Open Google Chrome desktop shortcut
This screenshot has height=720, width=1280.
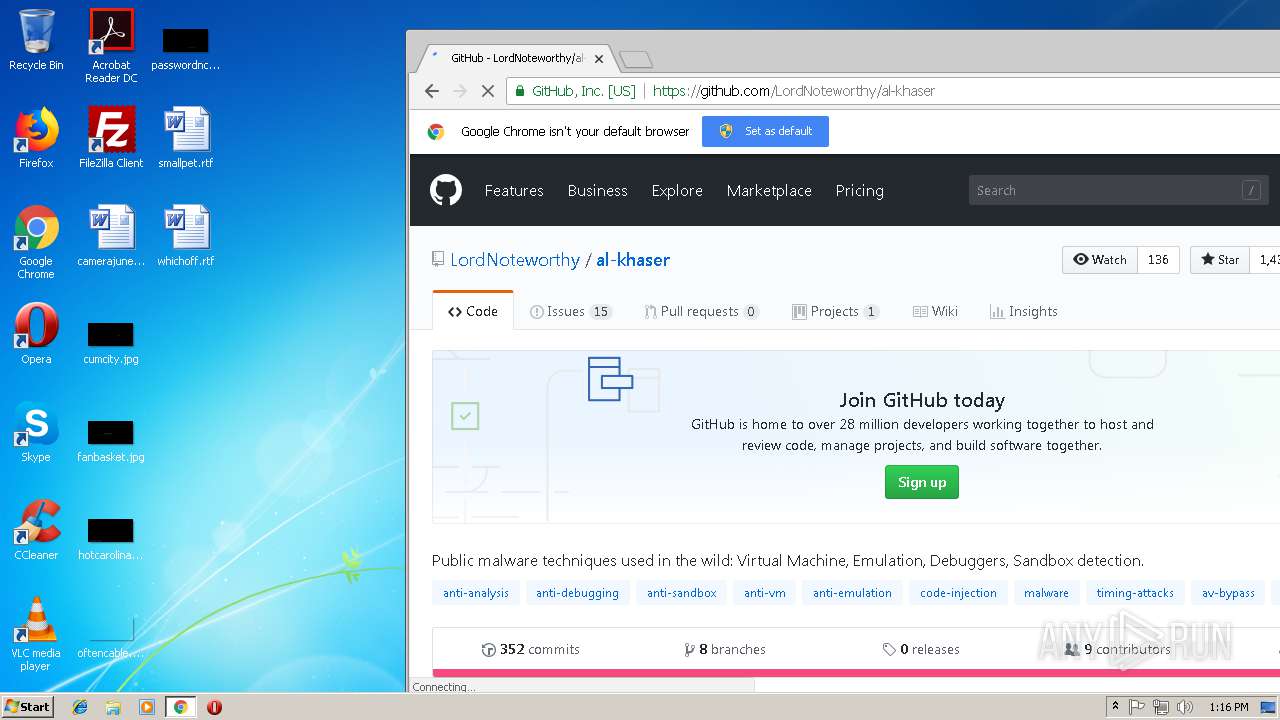tap(36, 242)
